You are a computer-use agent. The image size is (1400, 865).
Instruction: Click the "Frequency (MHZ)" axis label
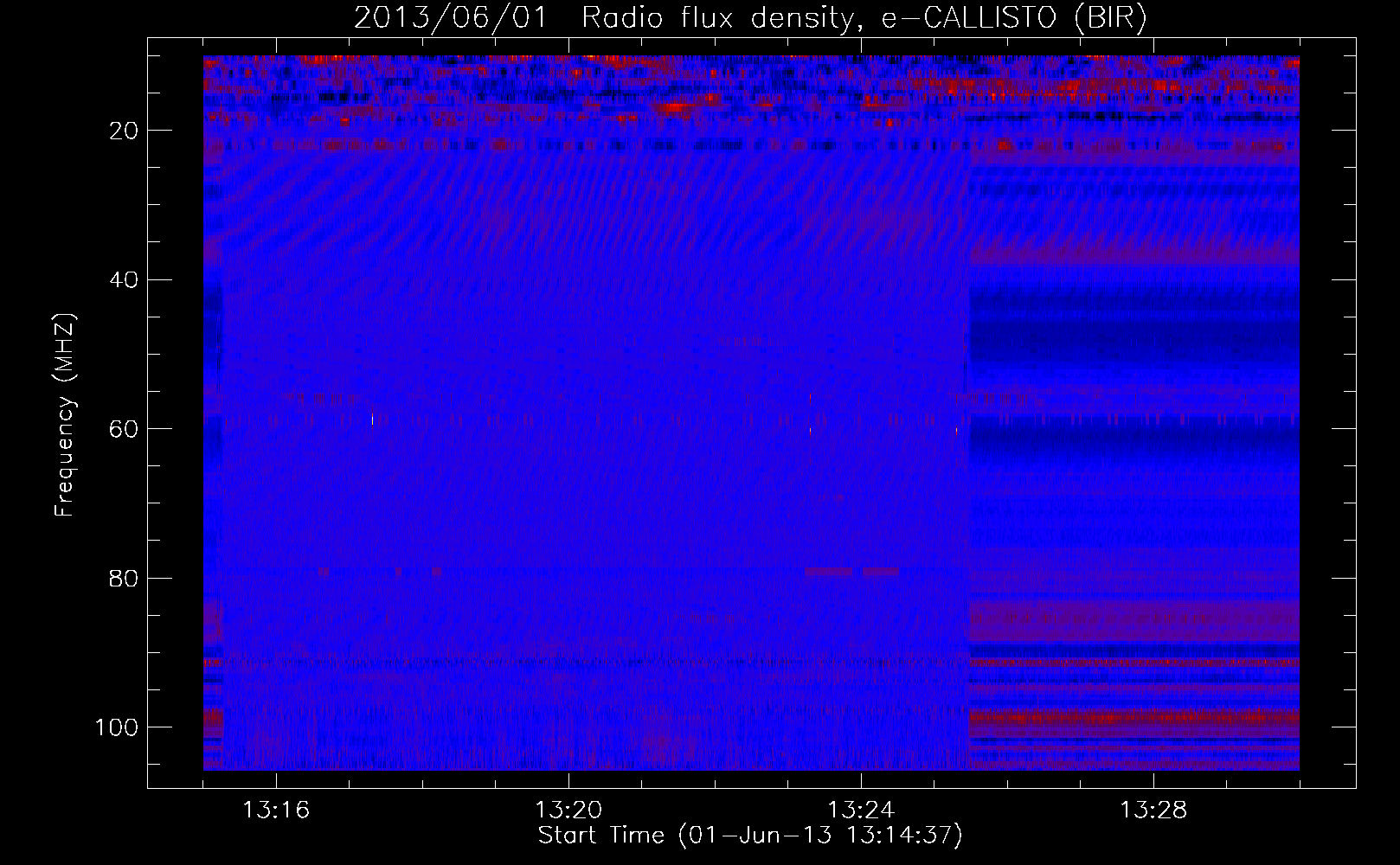click(65, 414)
